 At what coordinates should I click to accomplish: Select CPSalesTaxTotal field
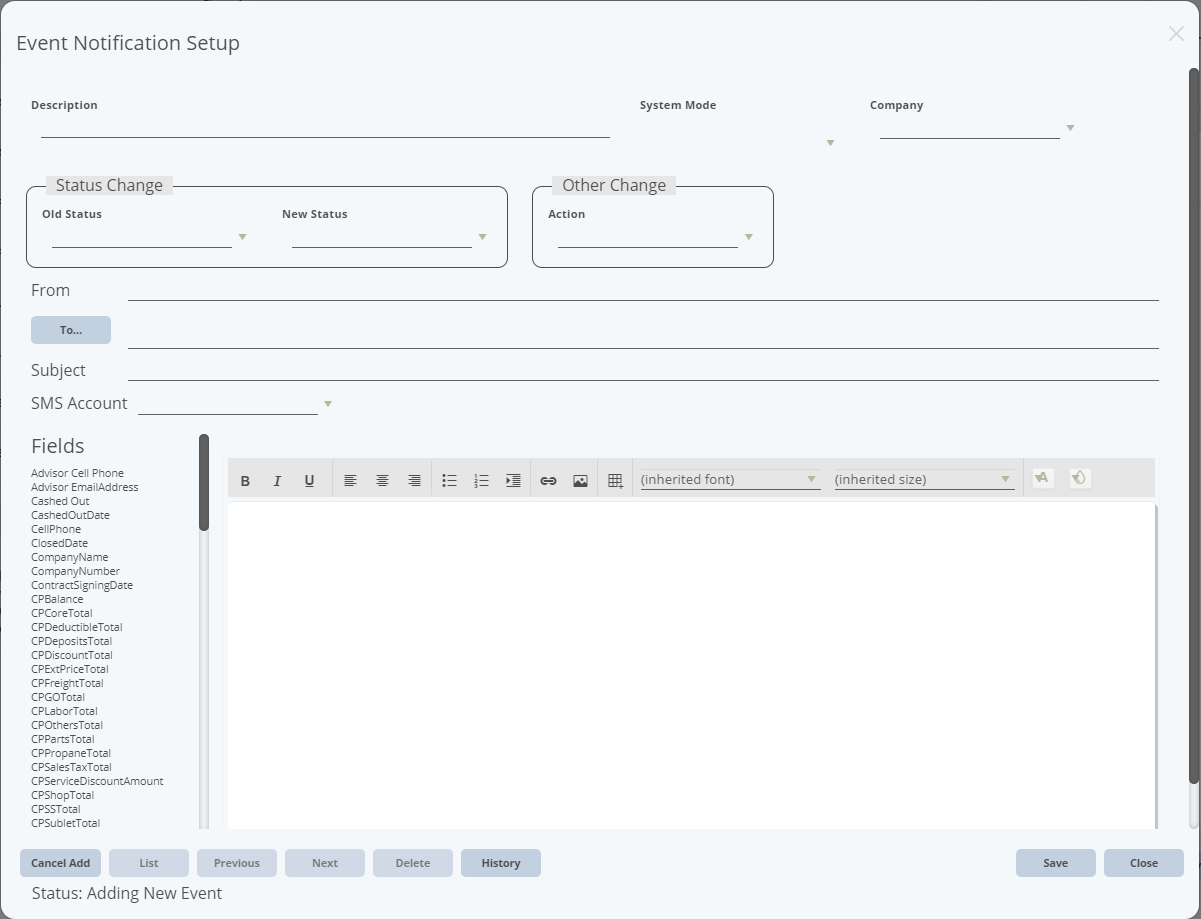pos(71,767)
